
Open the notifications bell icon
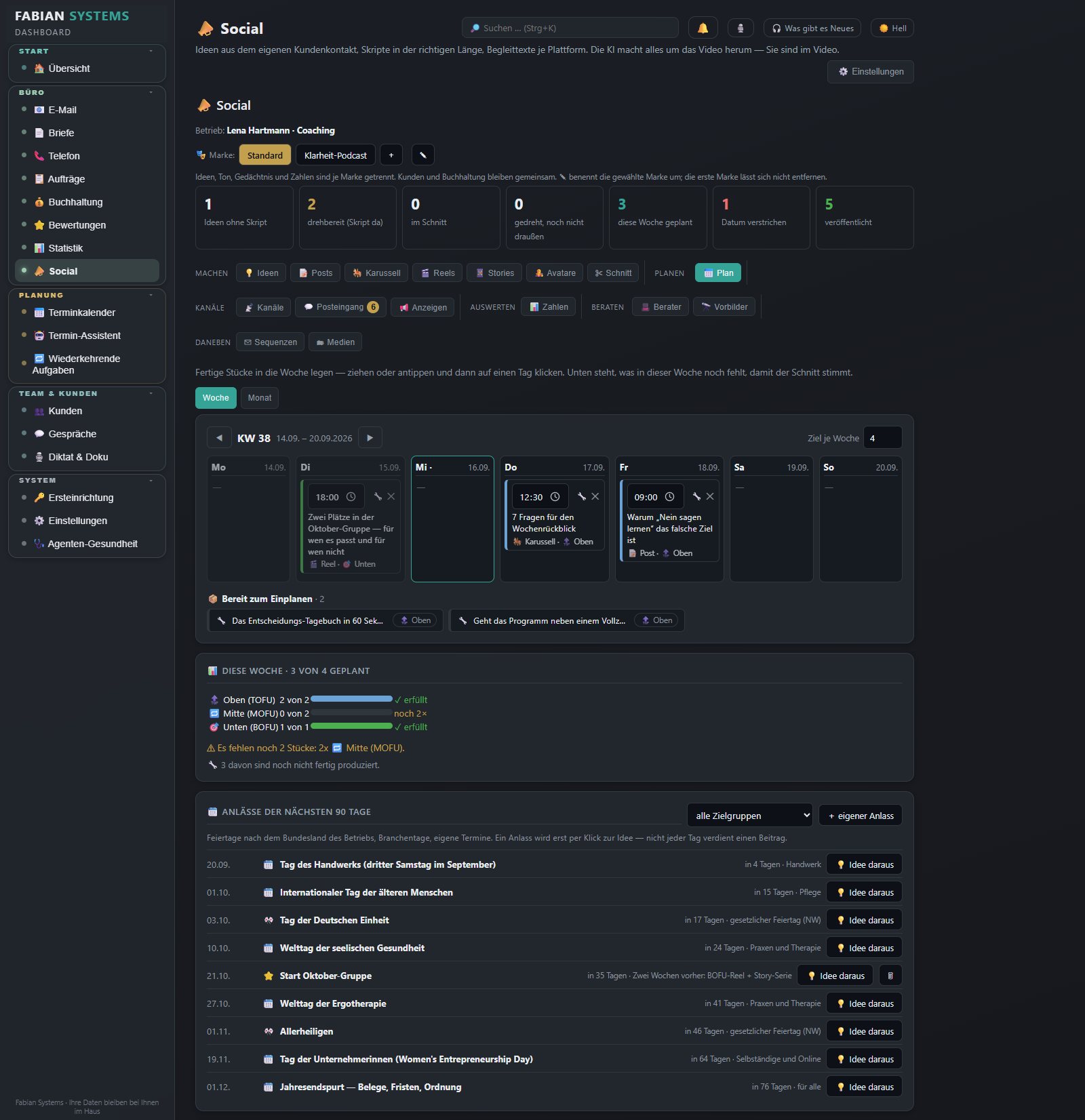(x=703, y=28)
